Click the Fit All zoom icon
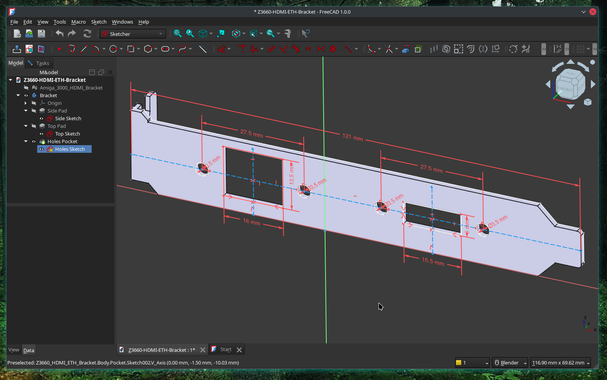Screen dimensions: 607x380 click(178, 34)
